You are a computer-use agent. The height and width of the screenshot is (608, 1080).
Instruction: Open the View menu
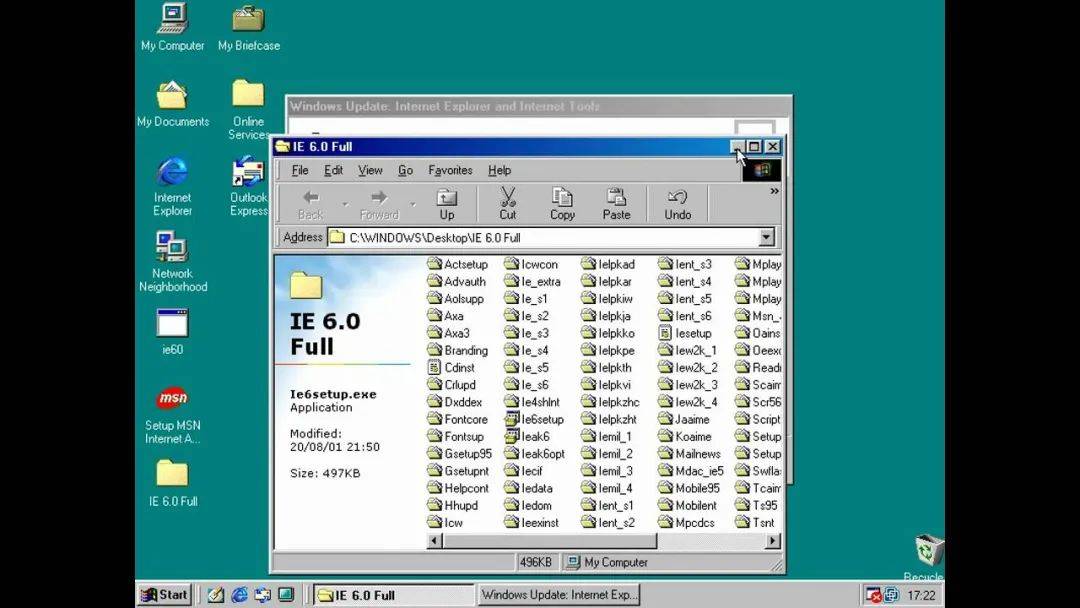tap(370, 171)
